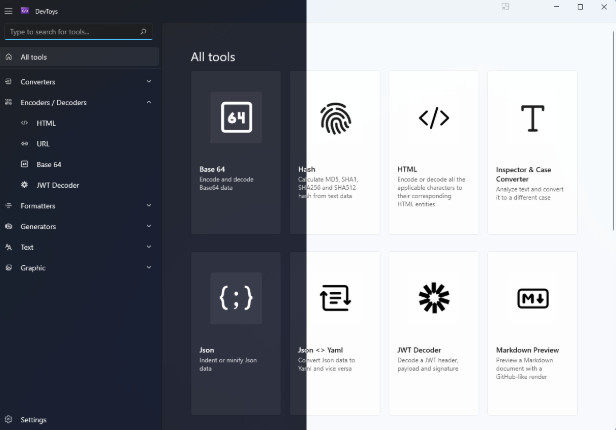The height and width of the screenshot is (430, 616).
Task: Expand the Converters chevron
Action: click(149, 81)
